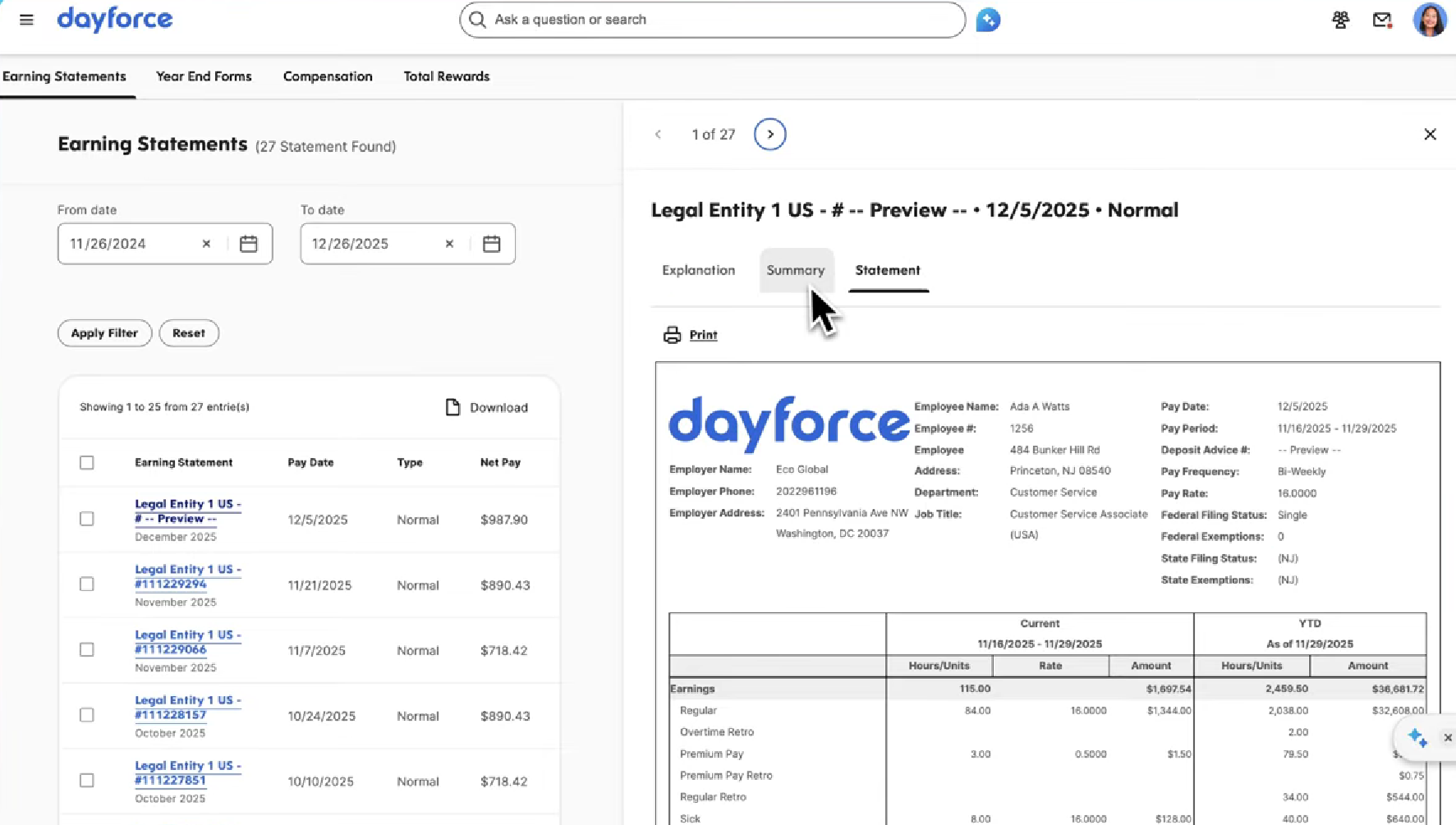Click the 1 of 27 page indicator
Viewport: 1456px width, 825px height.
714,135
